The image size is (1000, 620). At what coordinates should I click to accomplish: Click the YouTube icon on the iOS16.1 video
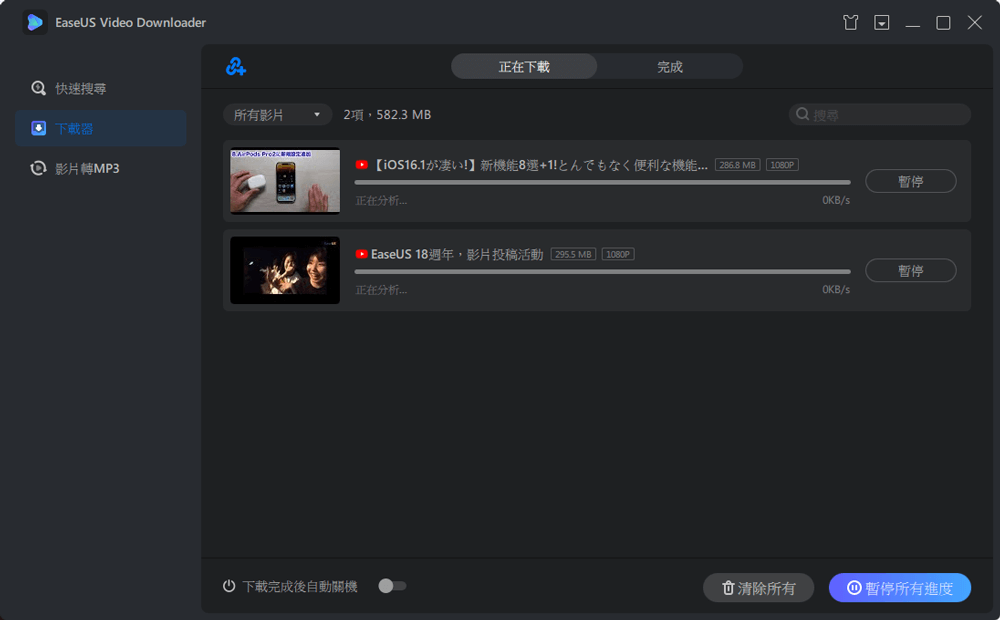point(361,164)
